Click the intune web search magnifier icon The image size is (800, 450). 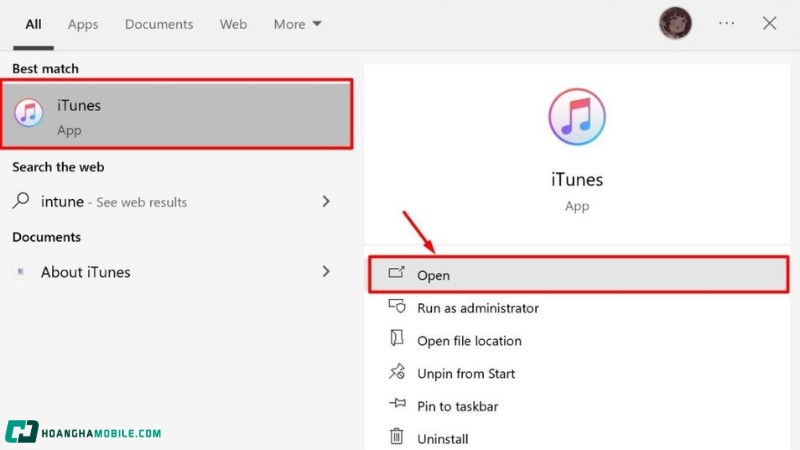tap(20, 201)
